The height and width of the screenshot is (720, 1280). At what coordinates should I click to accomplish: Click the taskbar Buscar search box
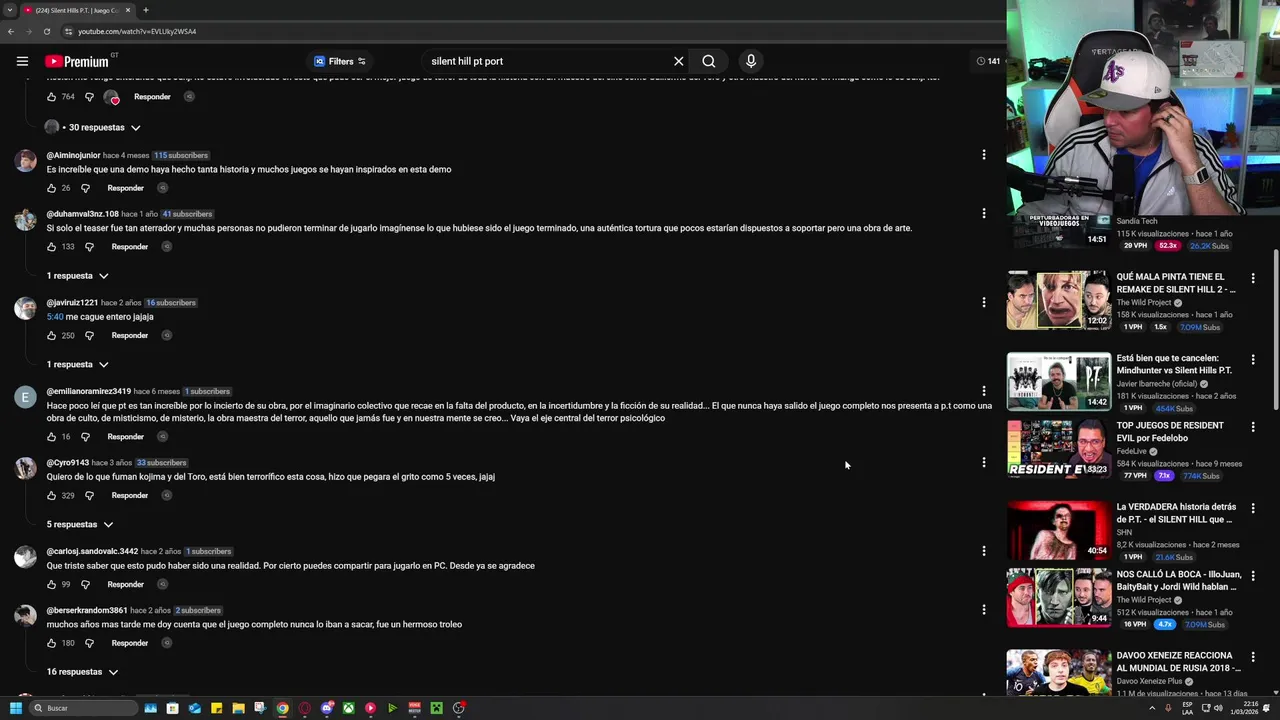pyautogui.click(x=84, y=708)
